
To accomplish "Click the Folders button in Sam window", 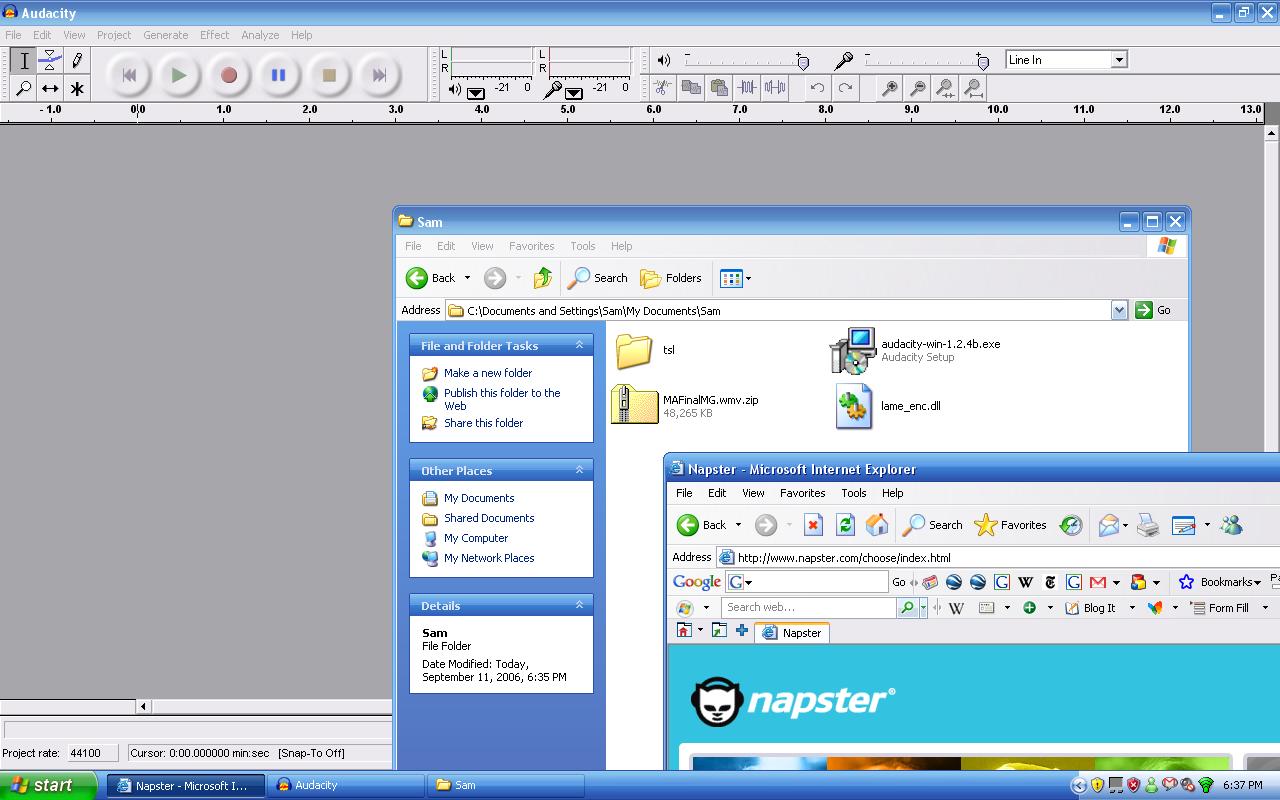I will click(671, 278).
